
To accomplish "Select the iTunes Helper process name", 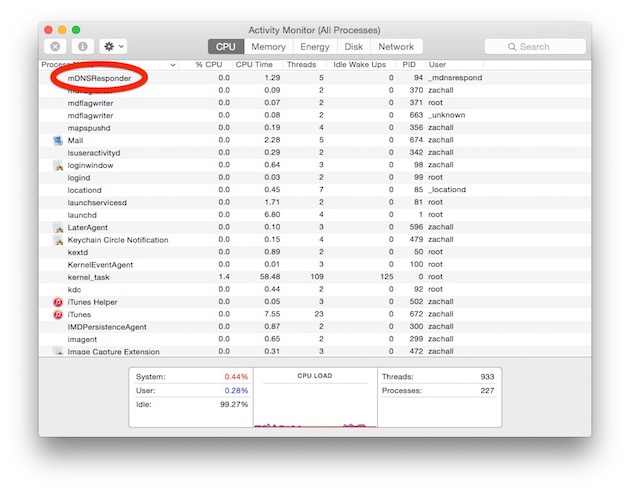I will pos(92,302).
